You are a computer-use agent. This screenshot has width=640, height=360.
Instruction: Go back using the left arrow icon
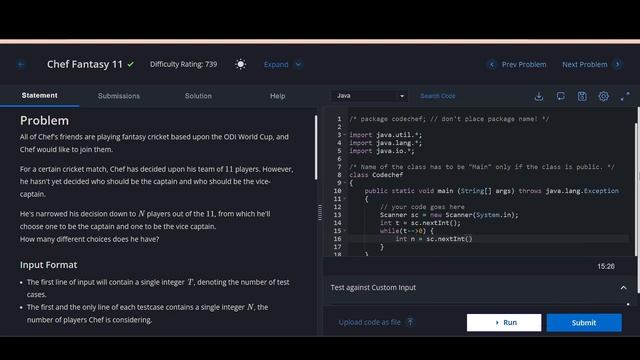point(21,64)
